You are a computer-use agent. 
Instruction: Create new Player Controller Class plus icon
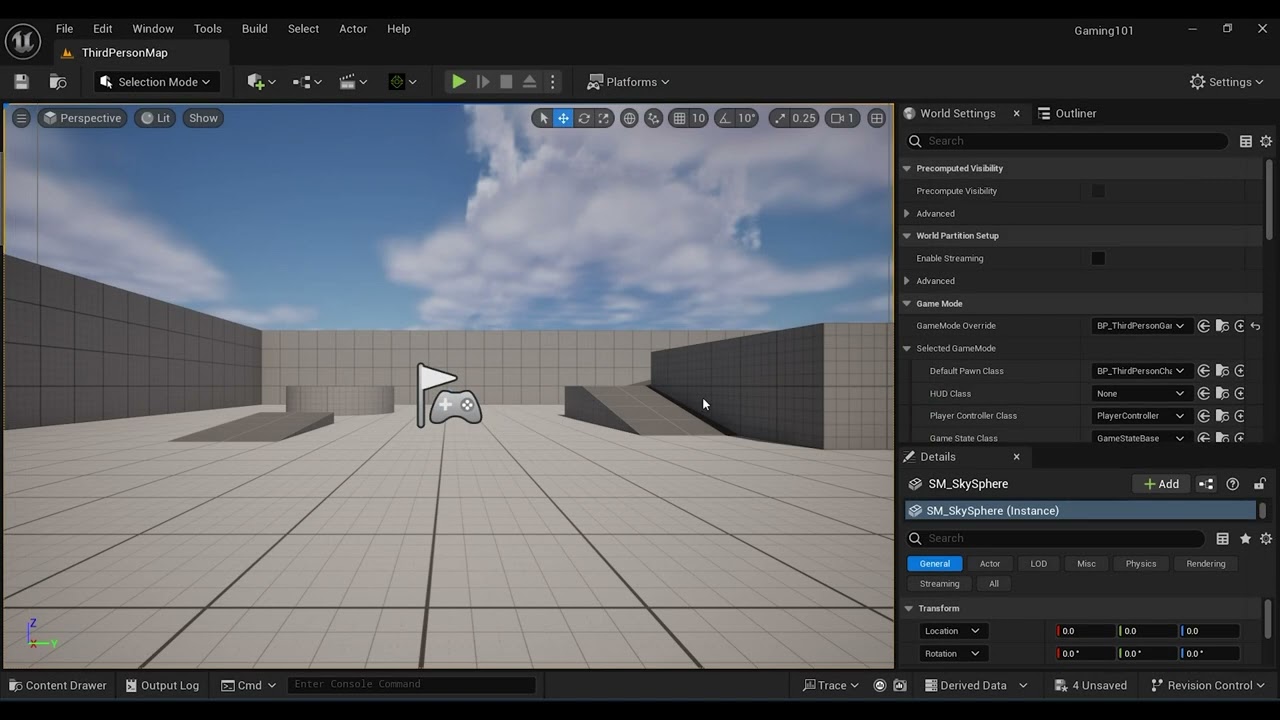[1240, 416]
